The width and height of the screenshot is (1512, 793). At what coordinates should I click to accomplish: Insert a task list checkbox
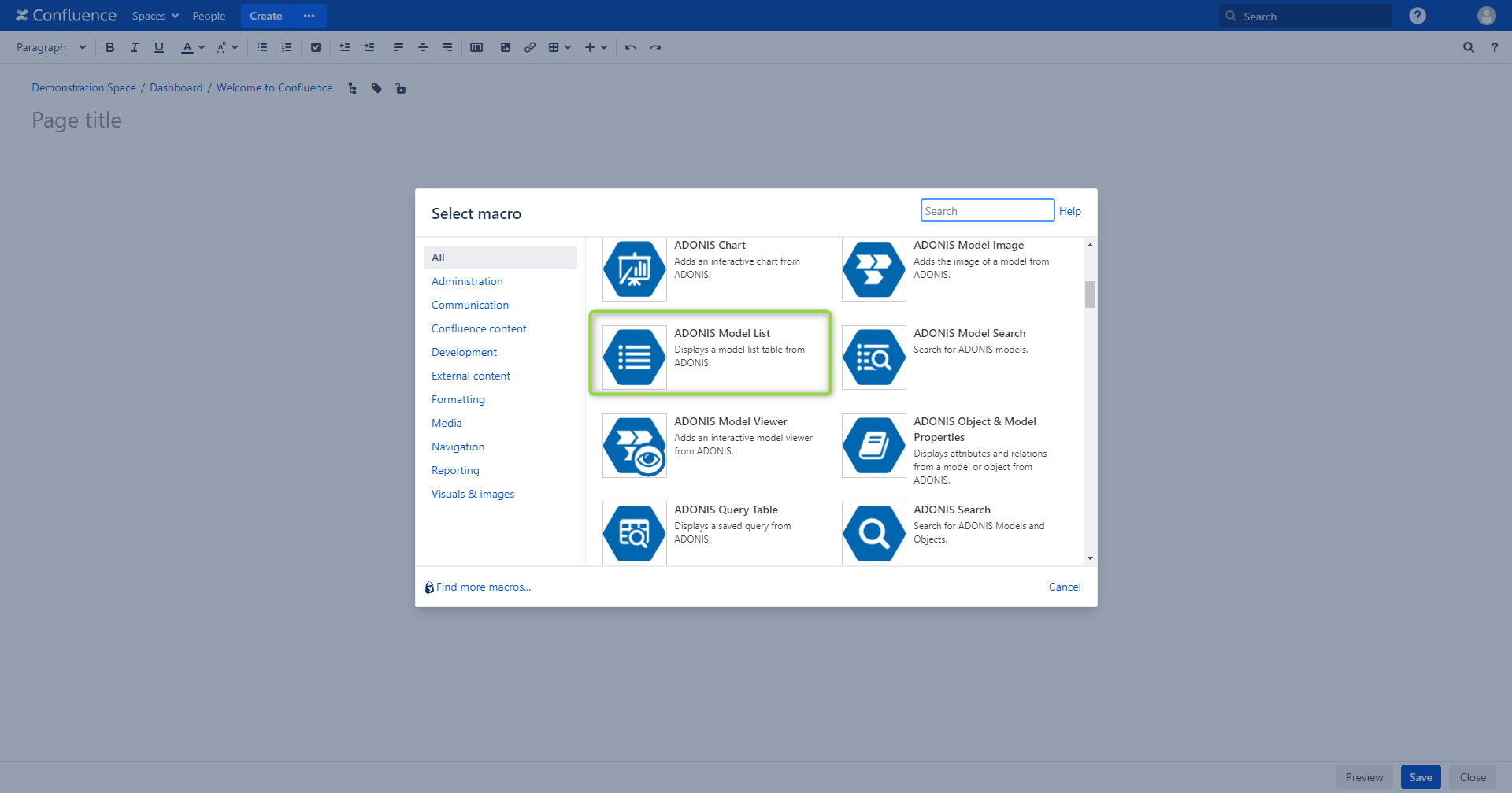(316, 47)
